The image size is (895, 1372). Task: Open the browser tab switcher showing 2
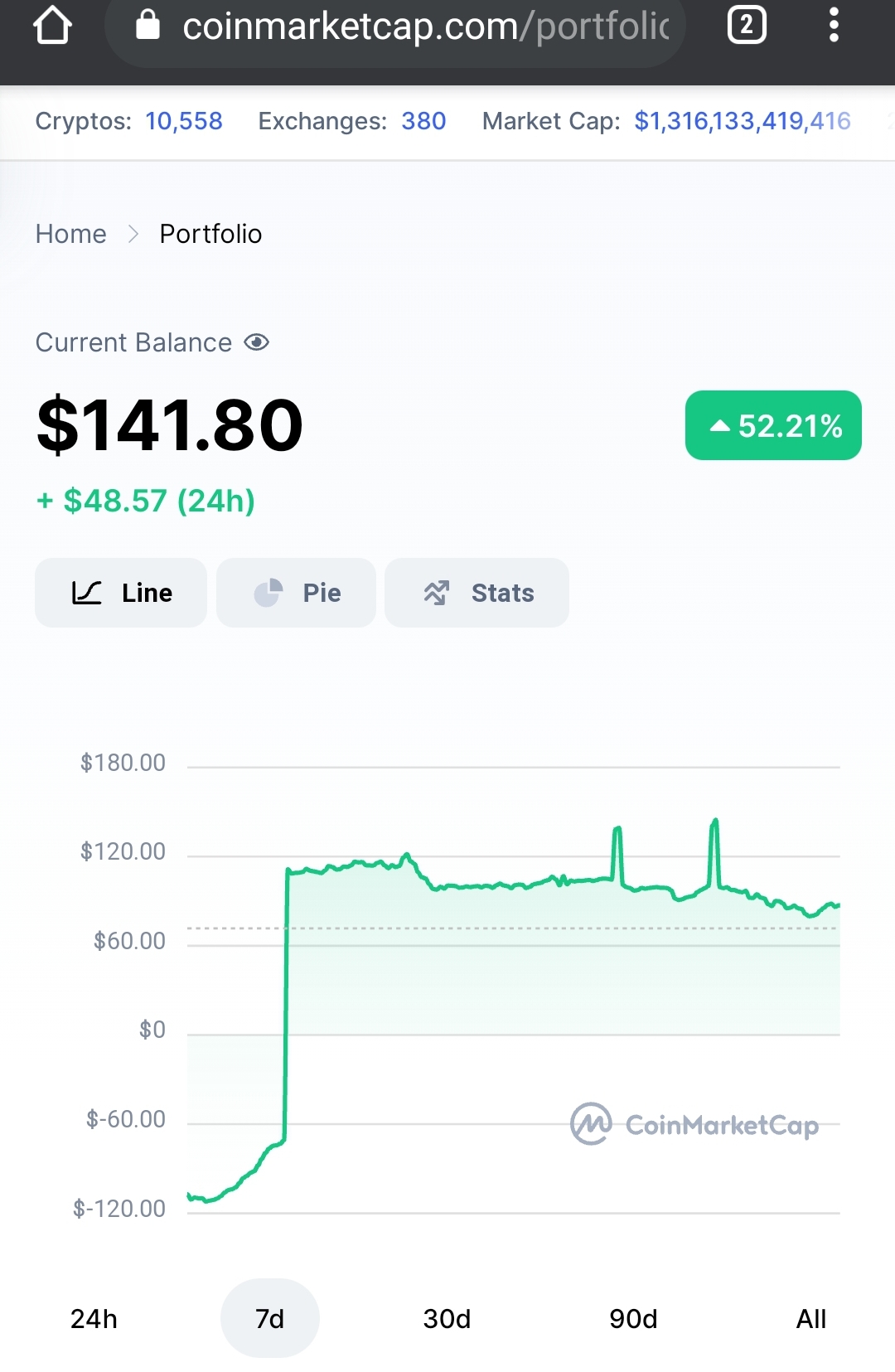[x=746, y=25]
